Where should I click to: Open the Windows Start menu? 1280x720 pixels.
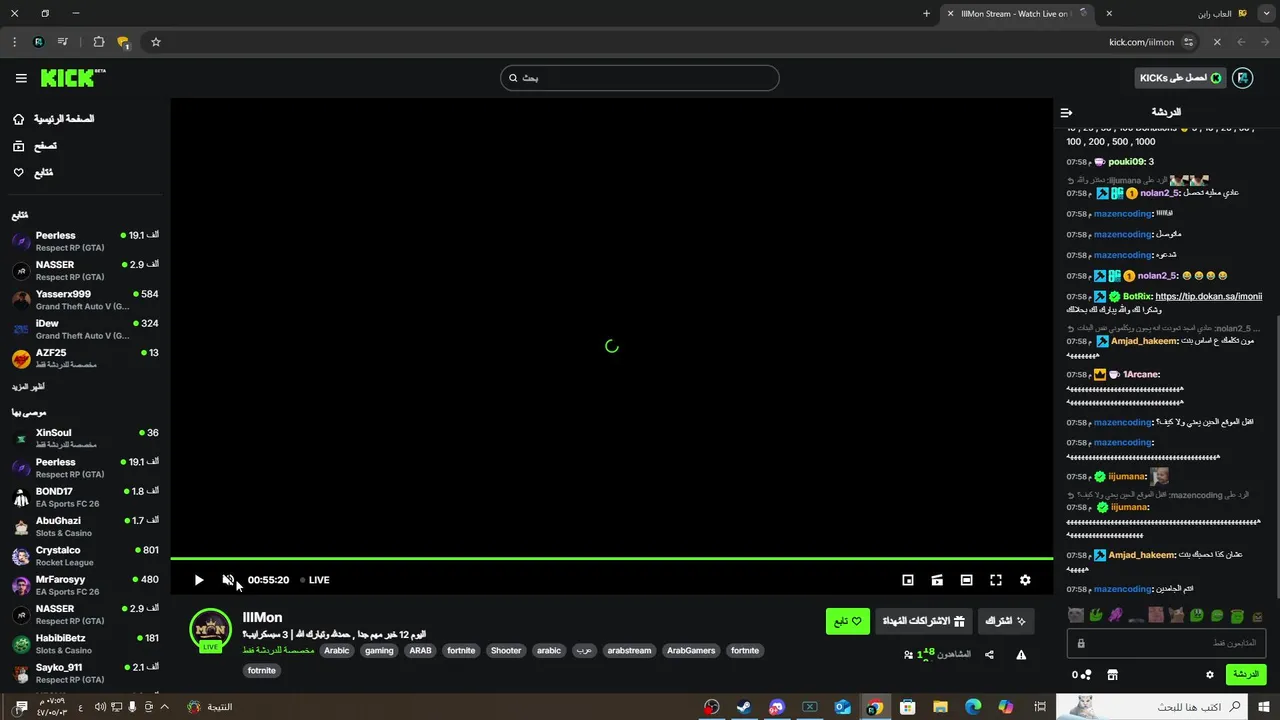1264,707
